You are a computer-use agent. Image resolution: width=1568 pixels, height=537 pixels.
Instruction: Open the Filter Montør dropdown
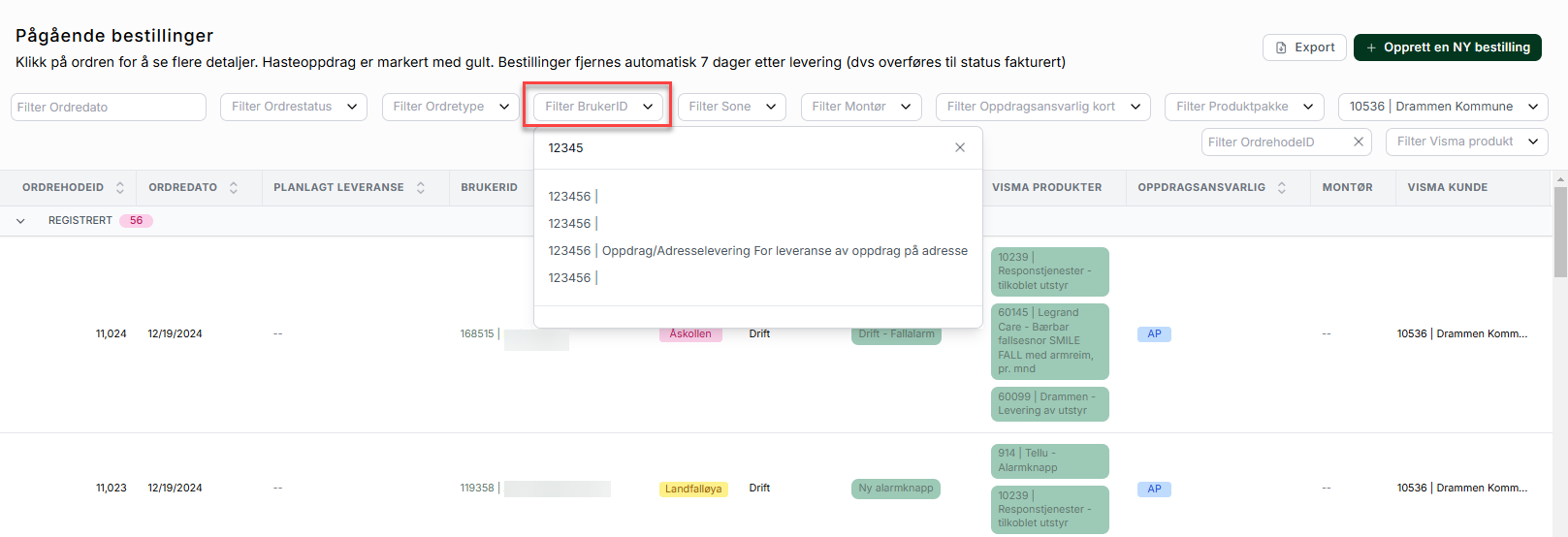point(861,107)
